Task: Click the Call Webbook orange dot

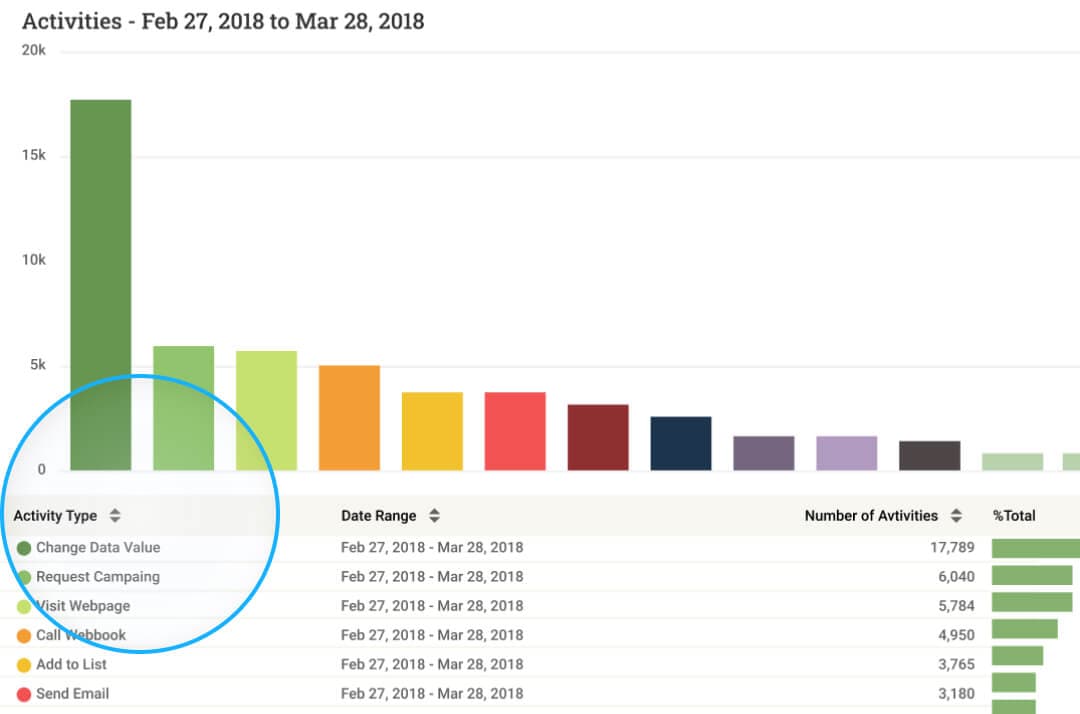Action: (x=24, y=635)
